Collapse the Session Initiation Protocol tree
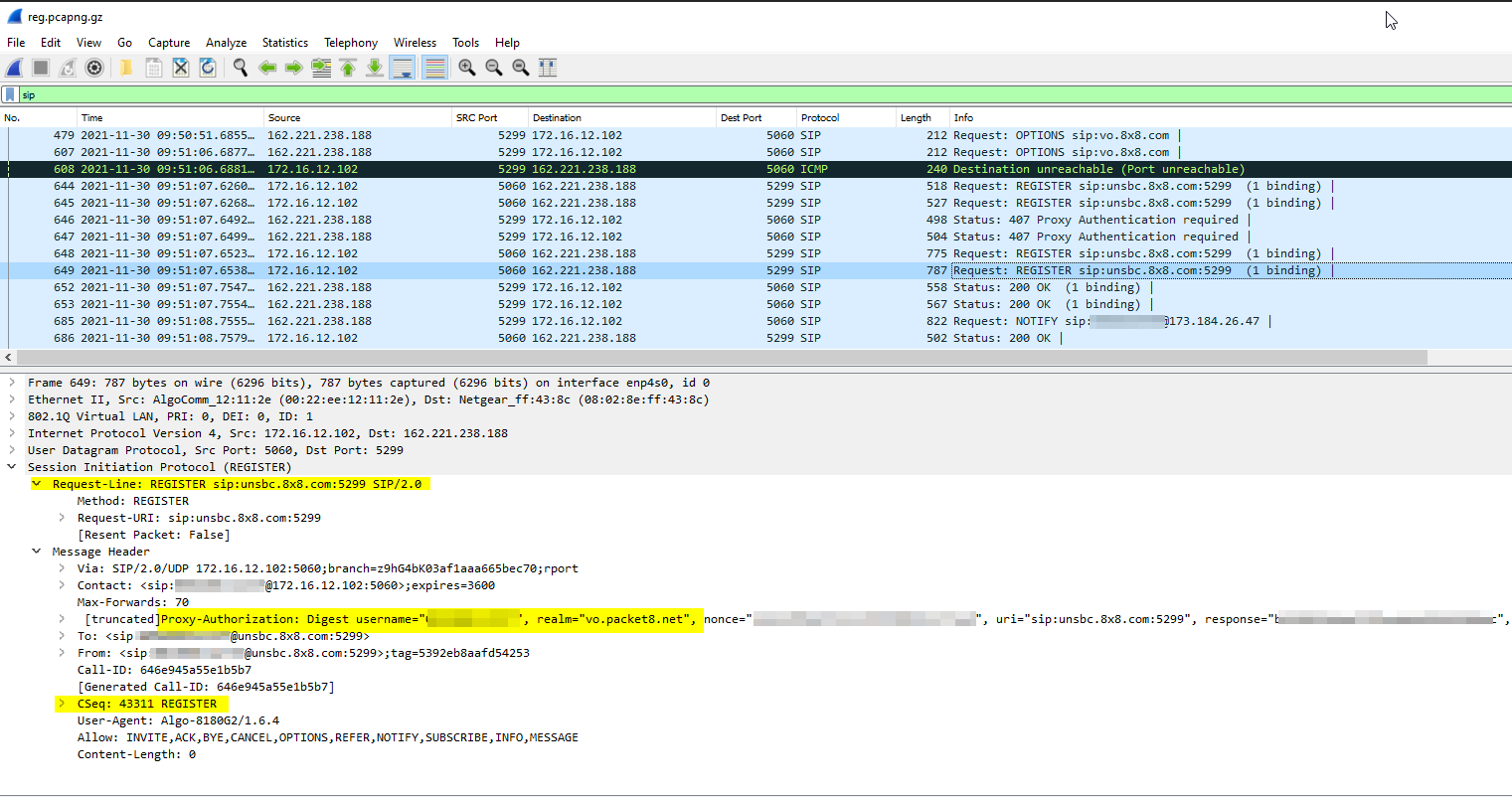The width and height of the screenshot is (1512, 797). click(12, 467)
